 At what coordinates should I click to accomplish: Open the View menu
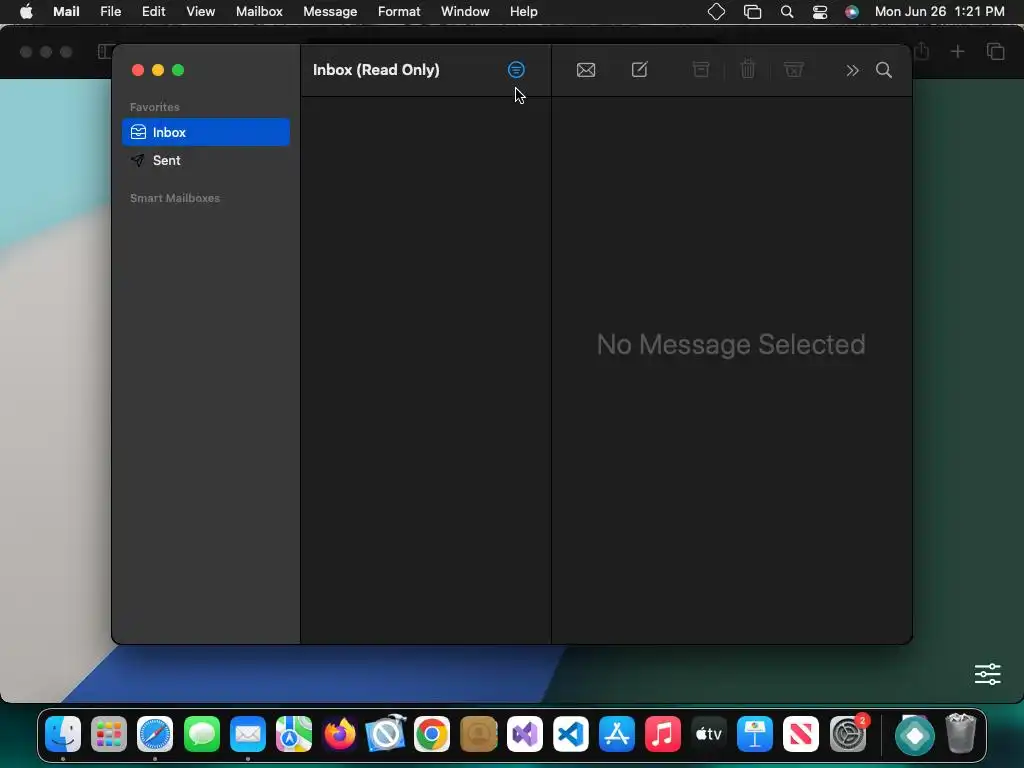(x=200, y=11)
